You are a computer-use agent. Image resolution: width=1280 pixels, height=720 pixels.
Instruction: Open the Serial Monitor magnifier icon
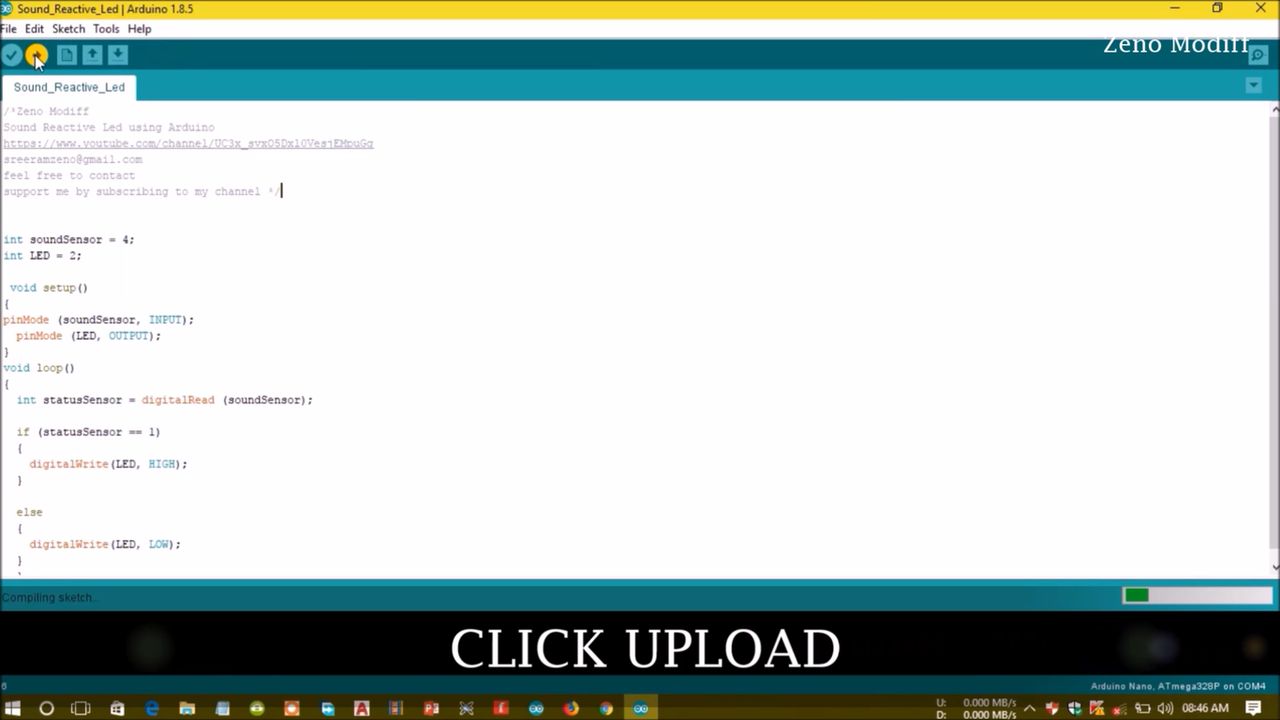pos(1258,55)
